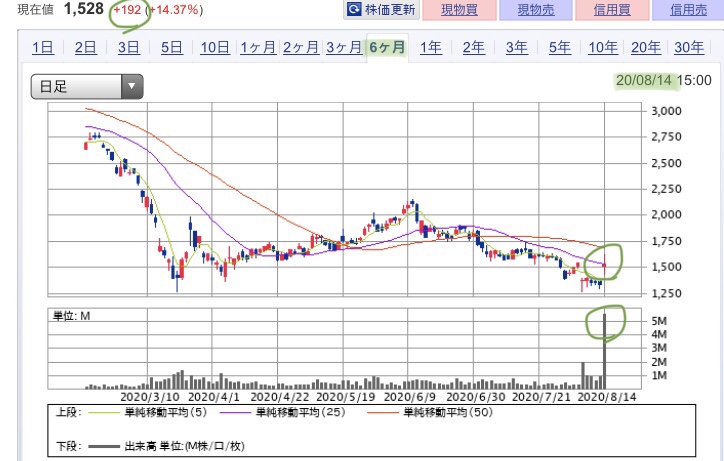This screenshot has height=461, width=724.
Task: Open 現物買 spot buy link
Action: [459, 9]
